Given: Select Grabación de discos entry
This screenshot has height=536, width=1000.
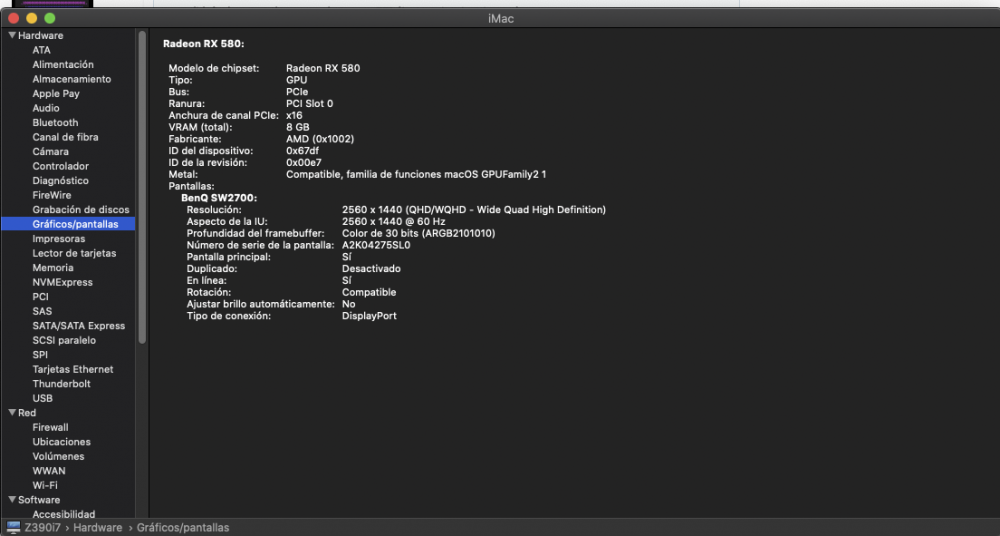Looking at the screenshot, I should pos(81,210).
